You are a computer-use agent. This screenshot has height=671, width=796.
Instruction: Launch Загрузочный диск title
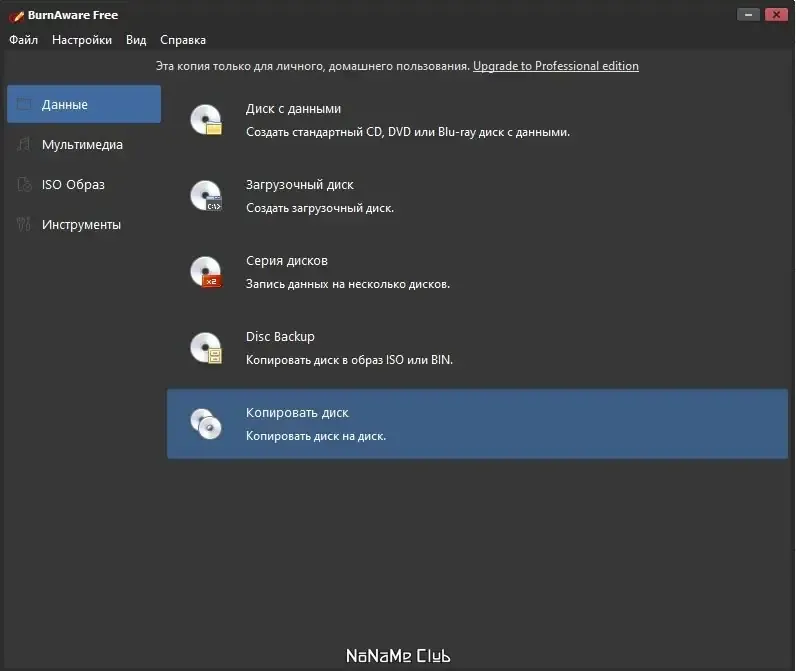coord(300,185)
